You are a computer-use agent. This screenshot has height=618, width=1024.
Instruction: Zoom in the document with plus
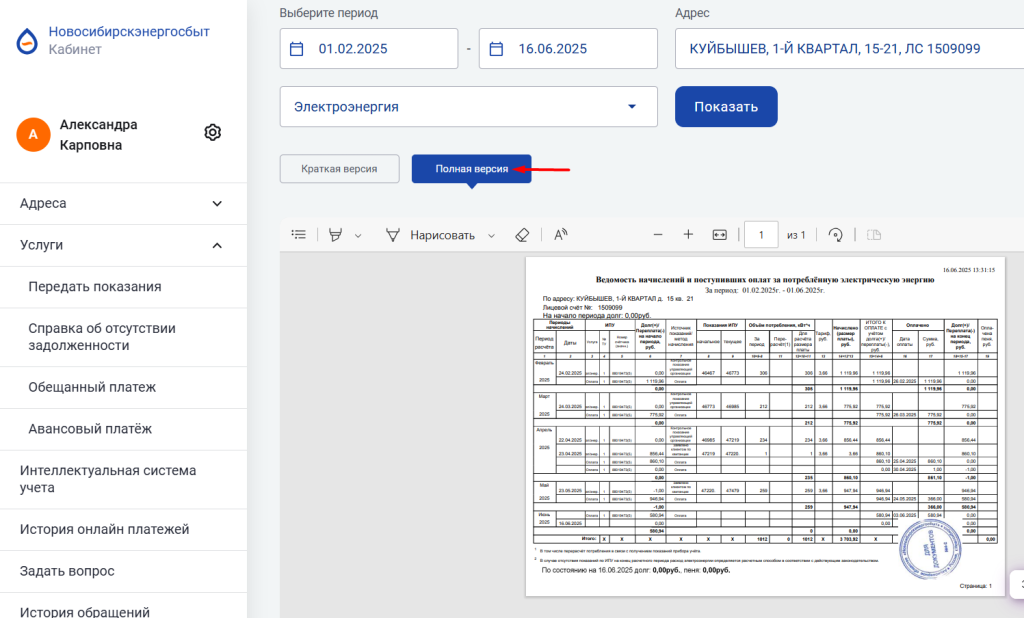point(688,235)
